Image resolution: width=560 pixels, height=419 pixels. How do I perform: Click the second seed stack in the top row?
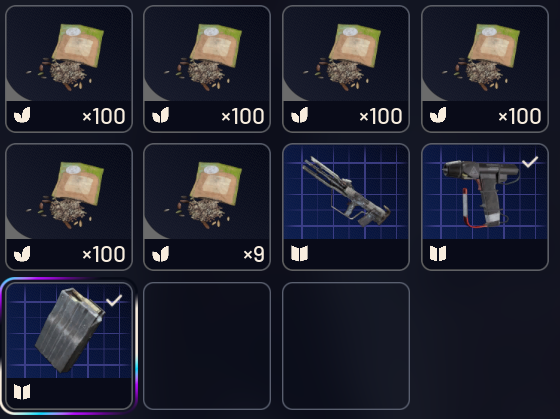click(x=207, y=69)
